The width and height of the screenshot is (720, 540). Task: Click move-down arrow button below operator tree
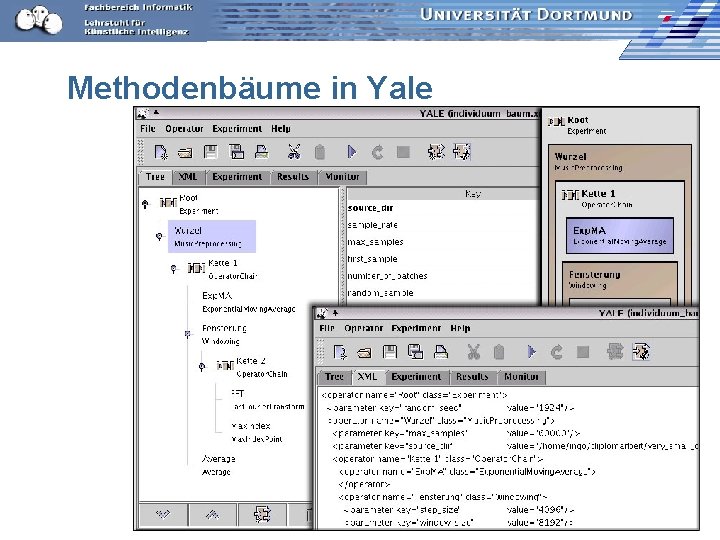coord(163,514)
